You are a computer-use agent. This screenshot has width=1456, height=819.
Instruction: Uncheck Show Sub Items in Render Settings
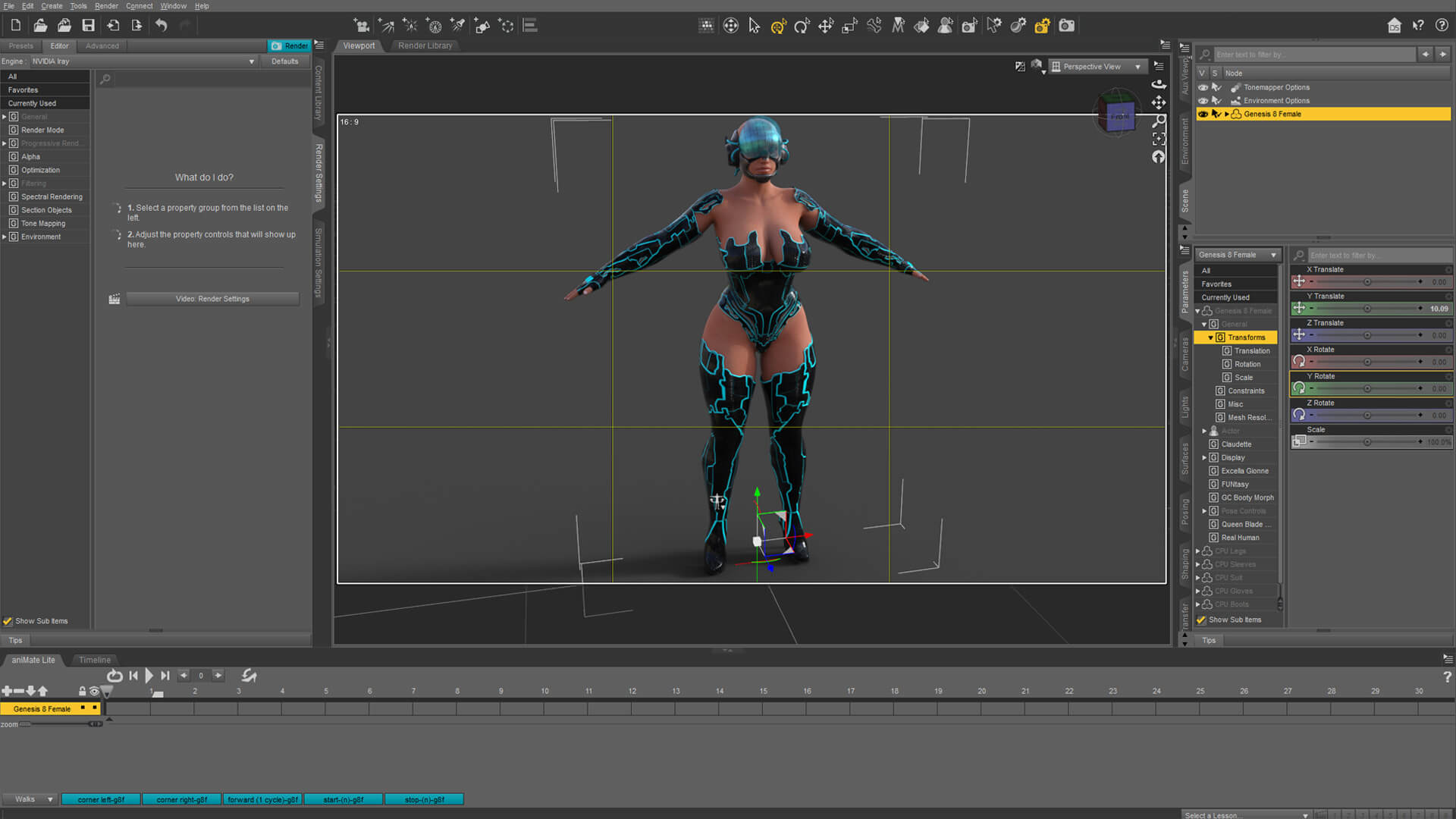click(x=8, y=621)
